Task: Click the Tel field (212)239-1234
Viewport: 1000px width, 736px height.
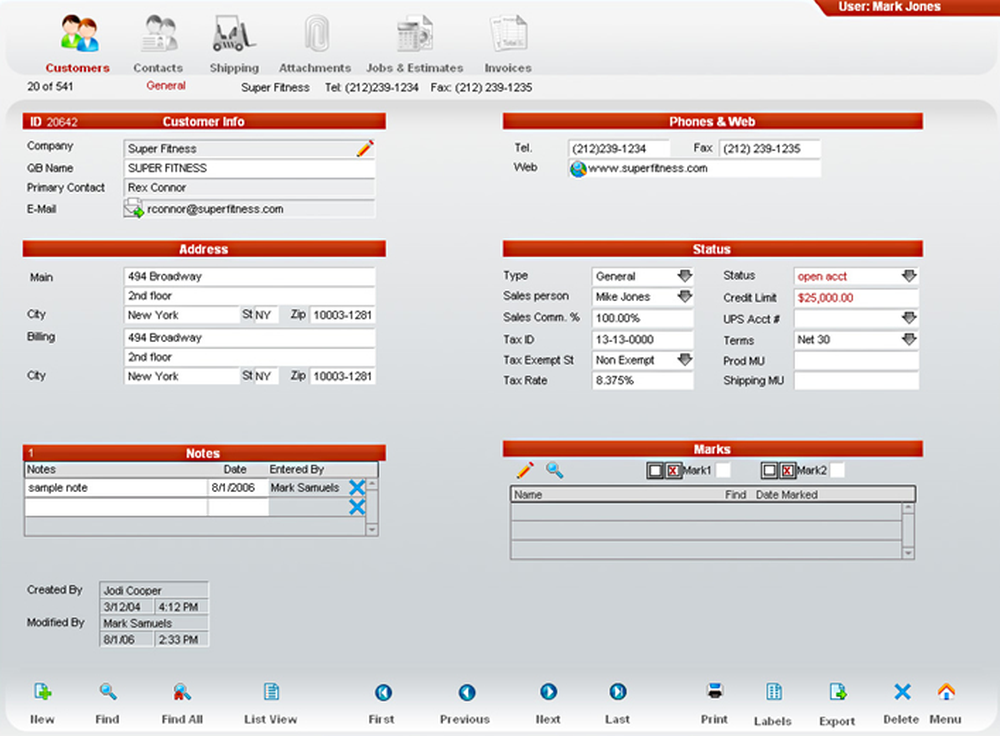Action: pos(619,149)
